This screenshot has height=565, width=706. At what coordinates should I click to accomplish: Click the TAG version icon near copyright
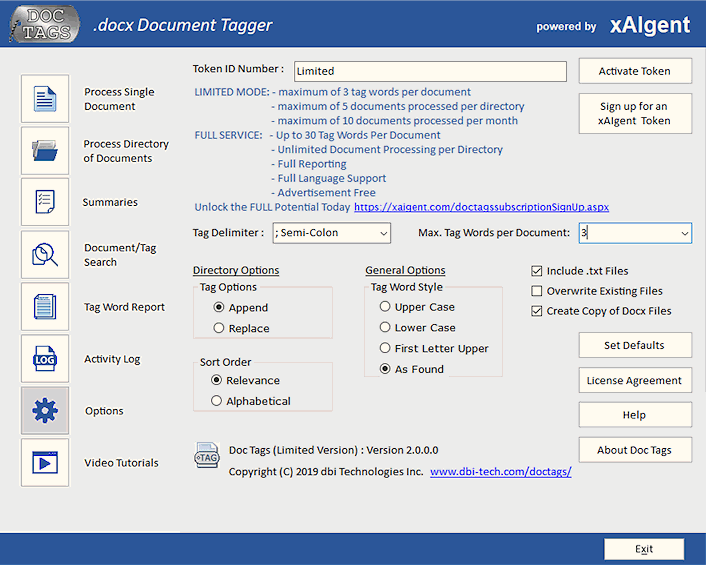(207, 455)
